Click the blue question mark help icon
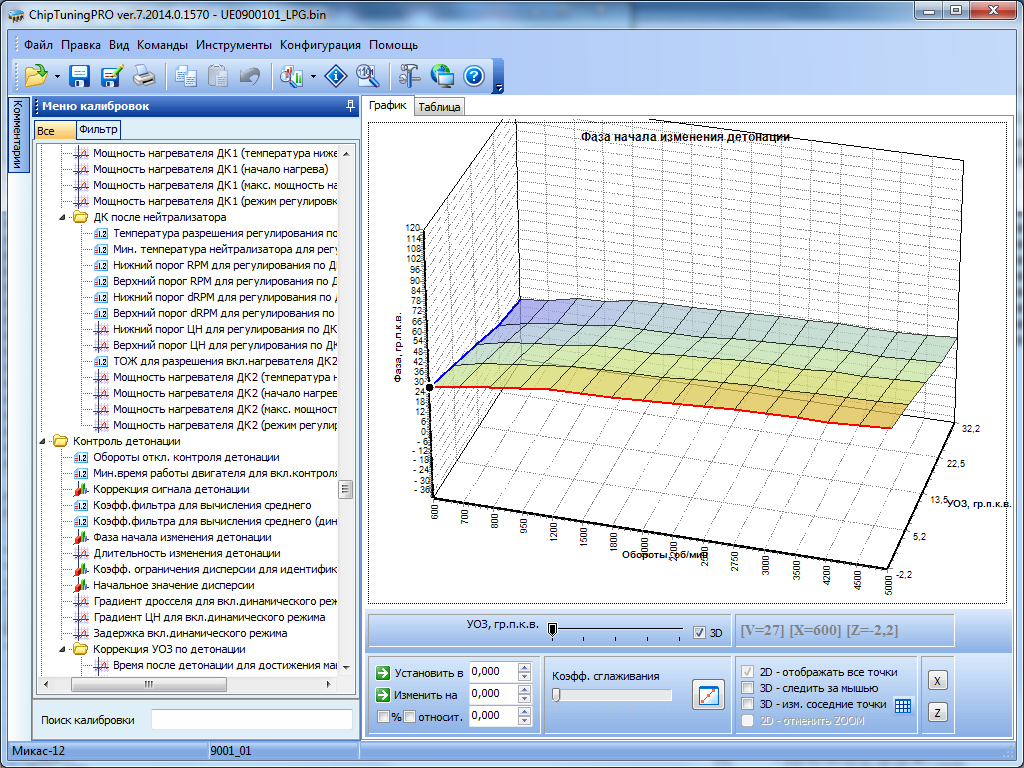This screenshot has height=768, width=1024. [474, 75]
